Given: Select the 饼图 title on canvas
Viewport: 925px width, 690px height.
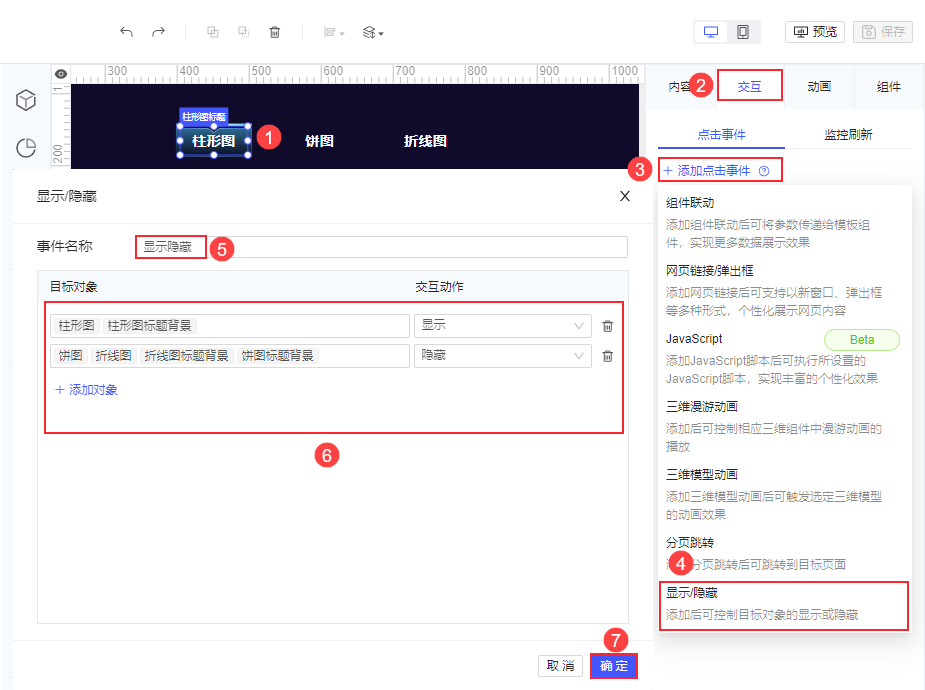Looking at the screenshot, I should [319, 141].
